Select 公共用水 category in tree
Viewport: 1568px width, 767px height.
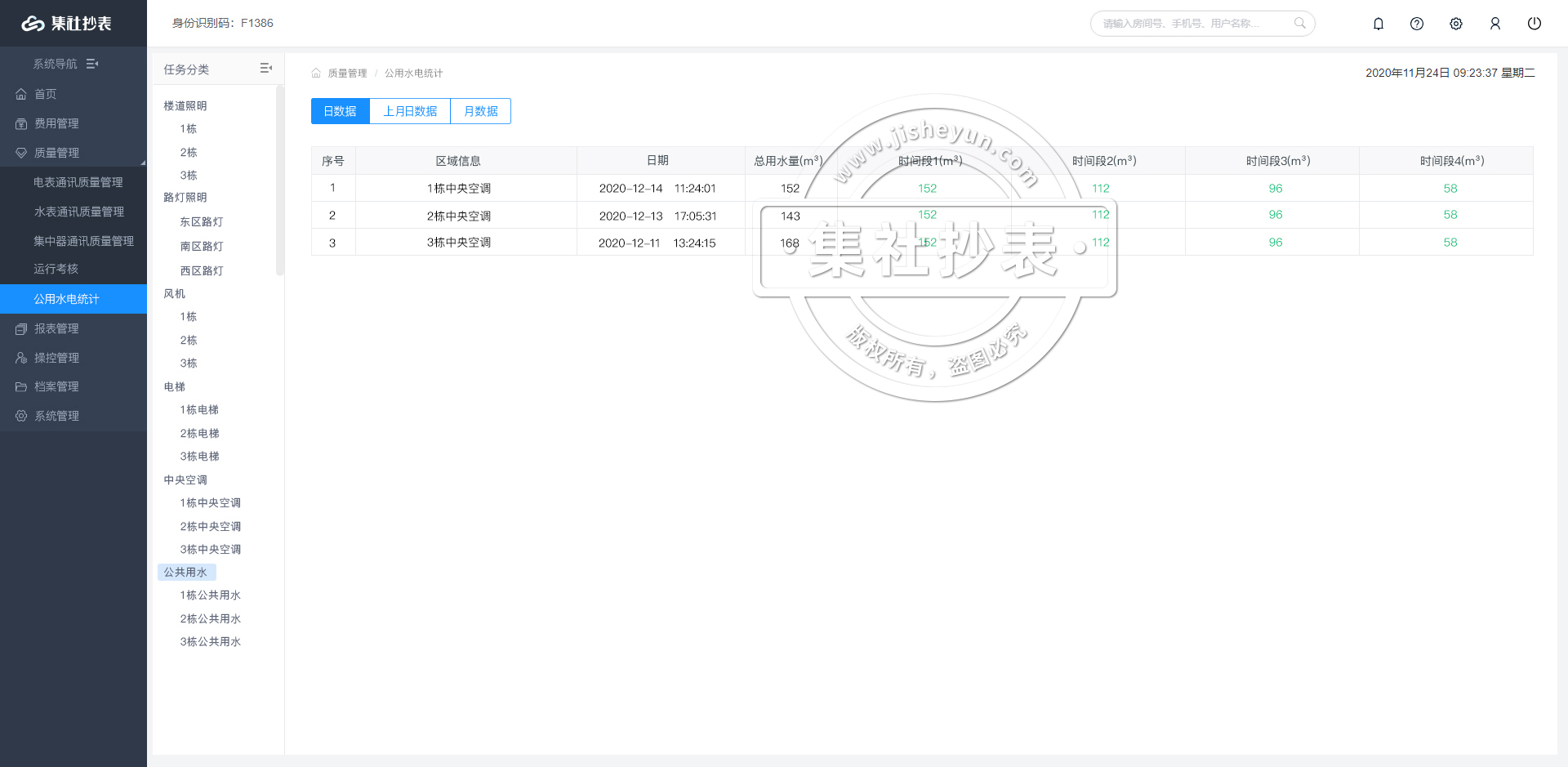[x=185, y=573]
